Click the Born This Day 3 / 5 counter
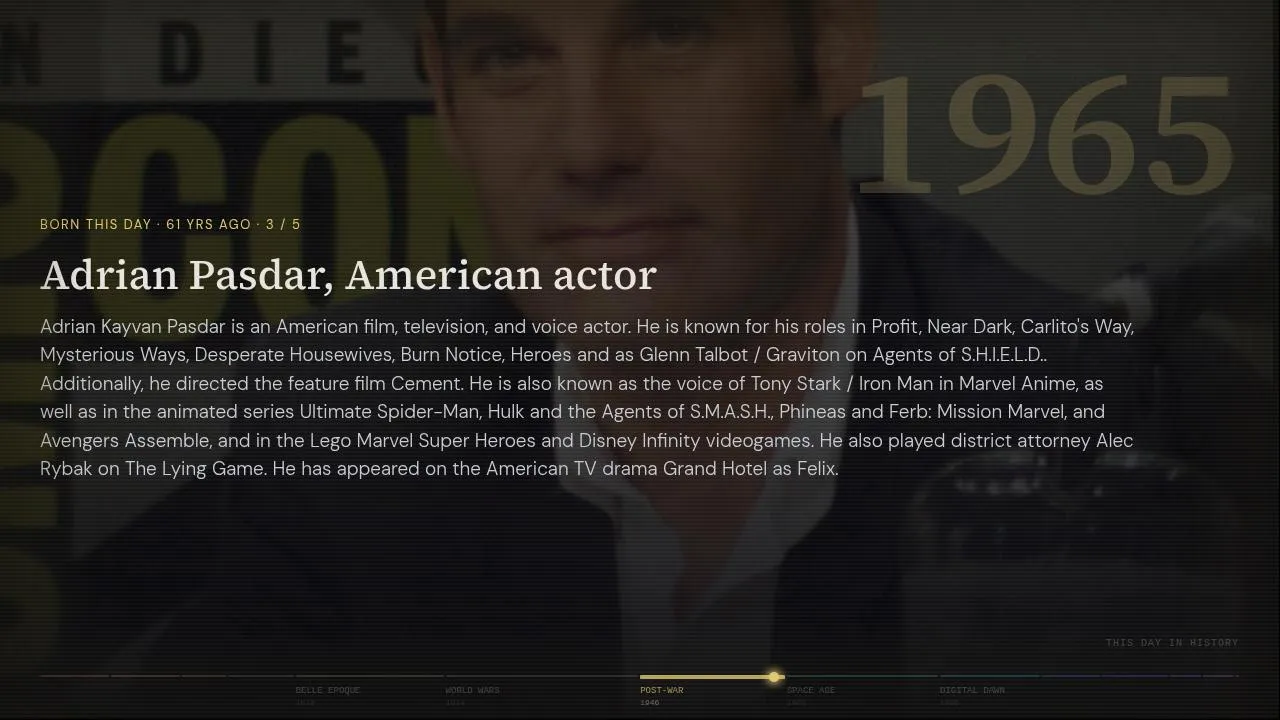 (x=170, y=224)
